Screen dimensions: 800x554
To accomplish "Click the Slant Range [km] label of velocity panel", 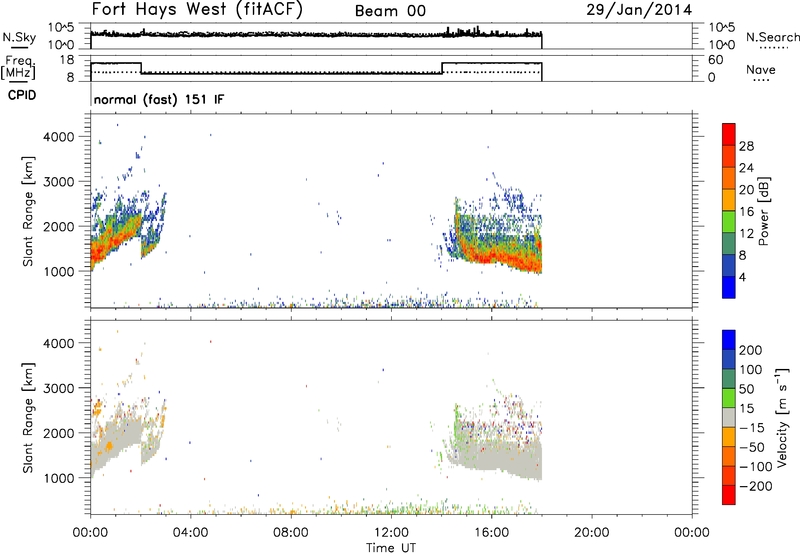I will [28, 418].
